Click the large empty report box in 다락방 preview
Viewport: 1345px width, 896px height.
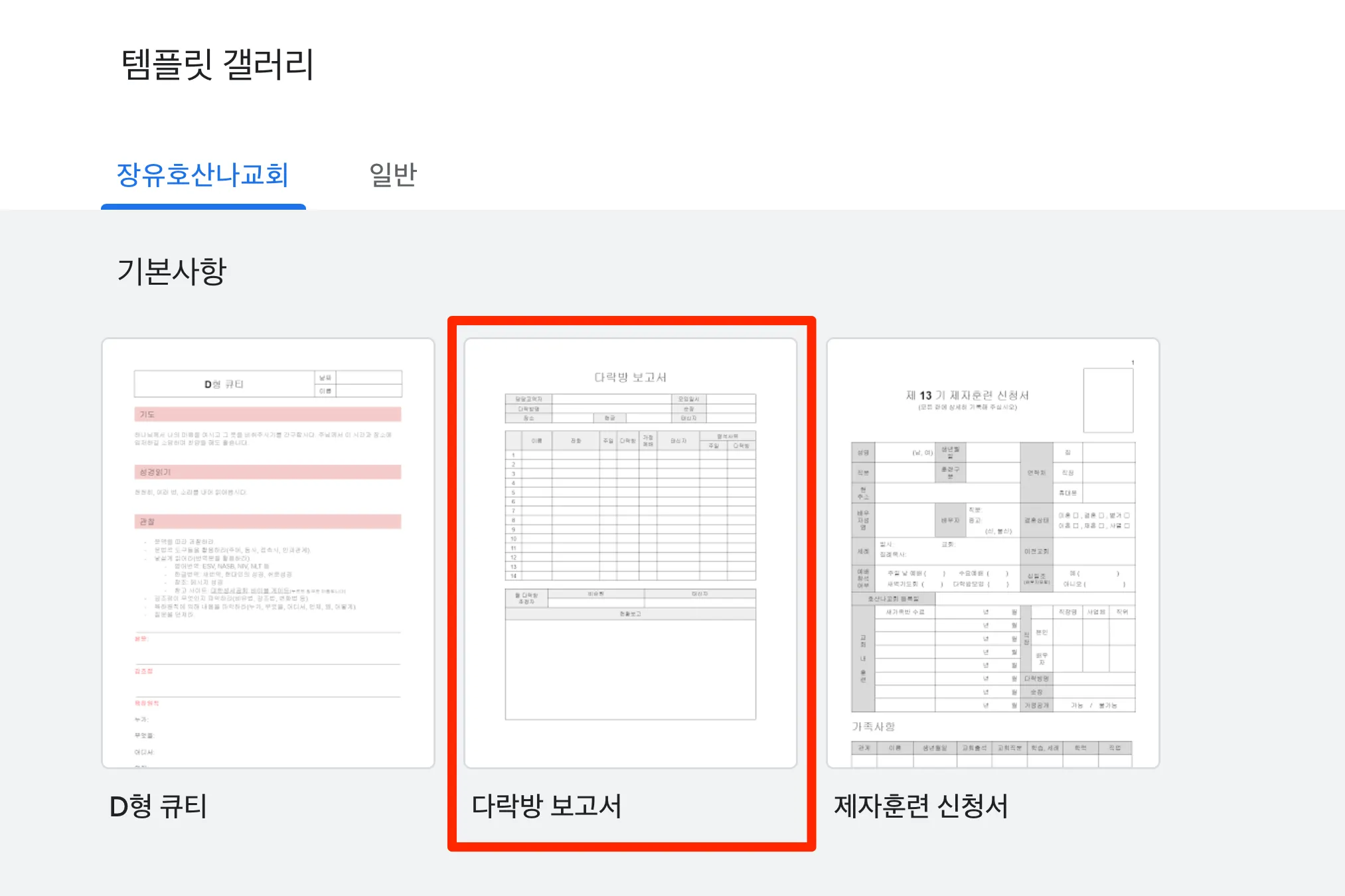tap(630, 669)
